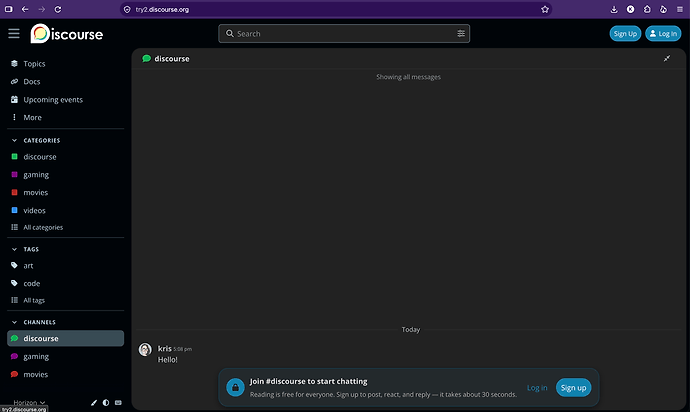Viewport: 690px width, 412px height.
Task: Shrink chat with the collapse arrows icon
Action: tap(667, 59)
